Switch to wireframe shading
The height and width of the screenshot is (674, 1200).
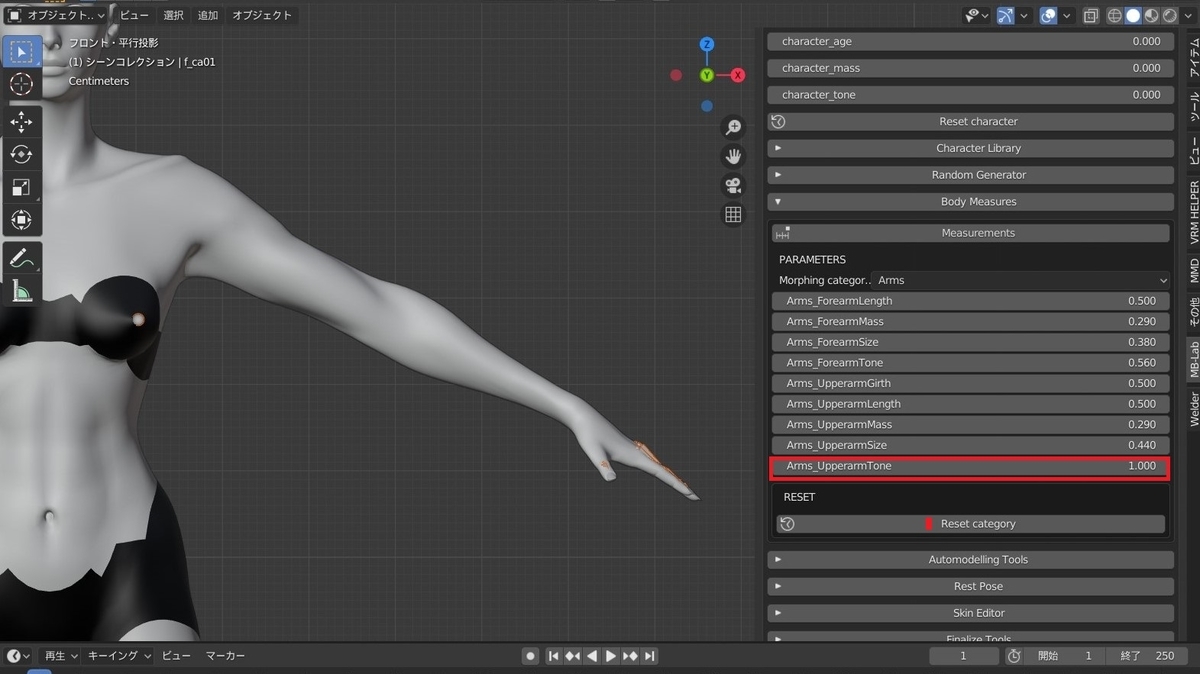tap(1114, 15)
